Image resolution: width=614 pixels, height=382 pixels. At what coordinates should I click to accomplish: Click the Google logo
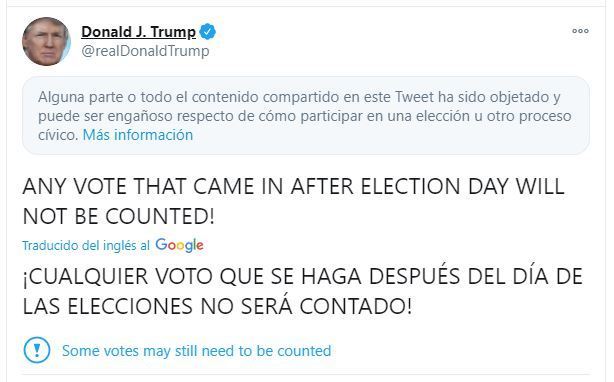click(179, 245)
